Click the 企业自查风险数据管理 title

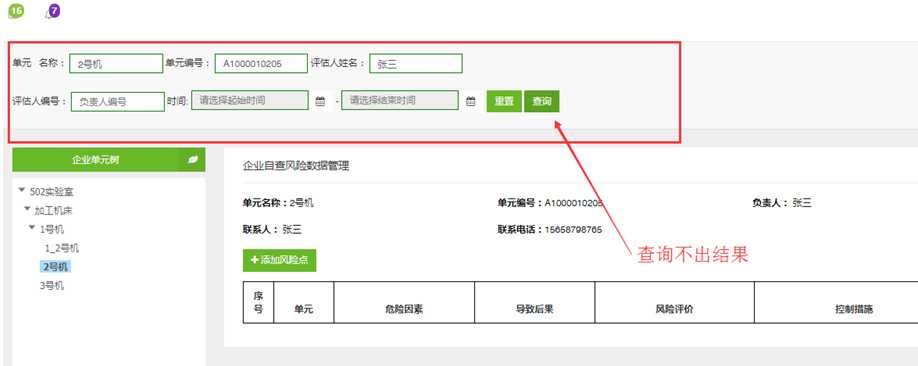[296, 166]
